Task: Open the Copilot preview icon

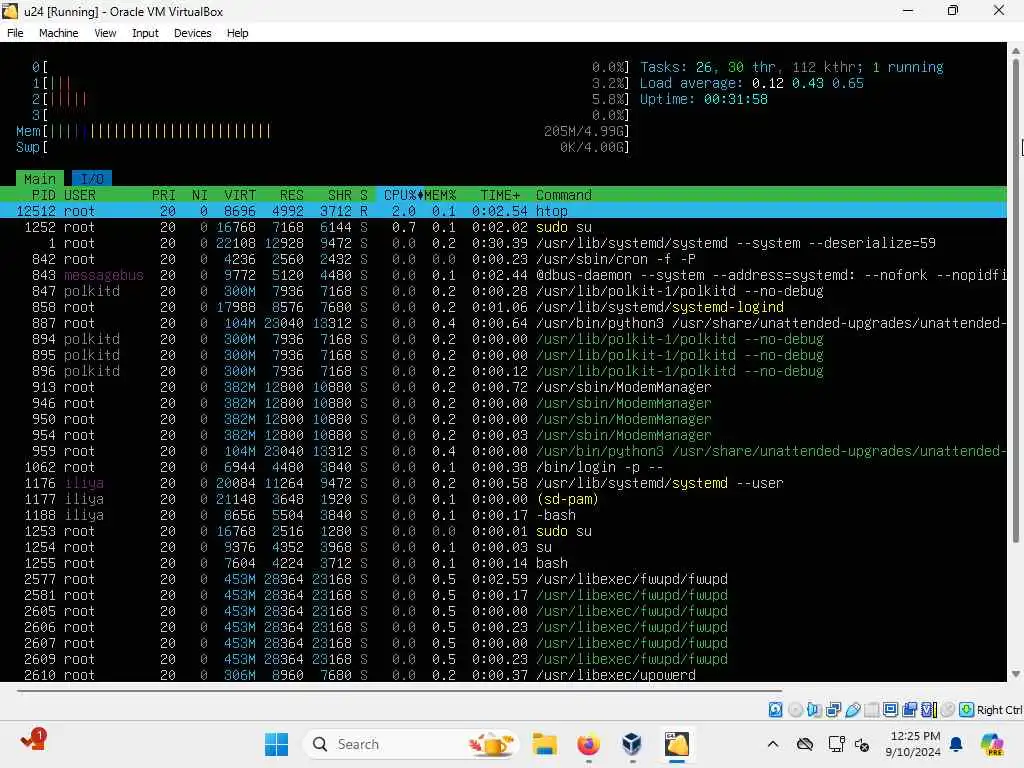Action: tap(992, 744)
